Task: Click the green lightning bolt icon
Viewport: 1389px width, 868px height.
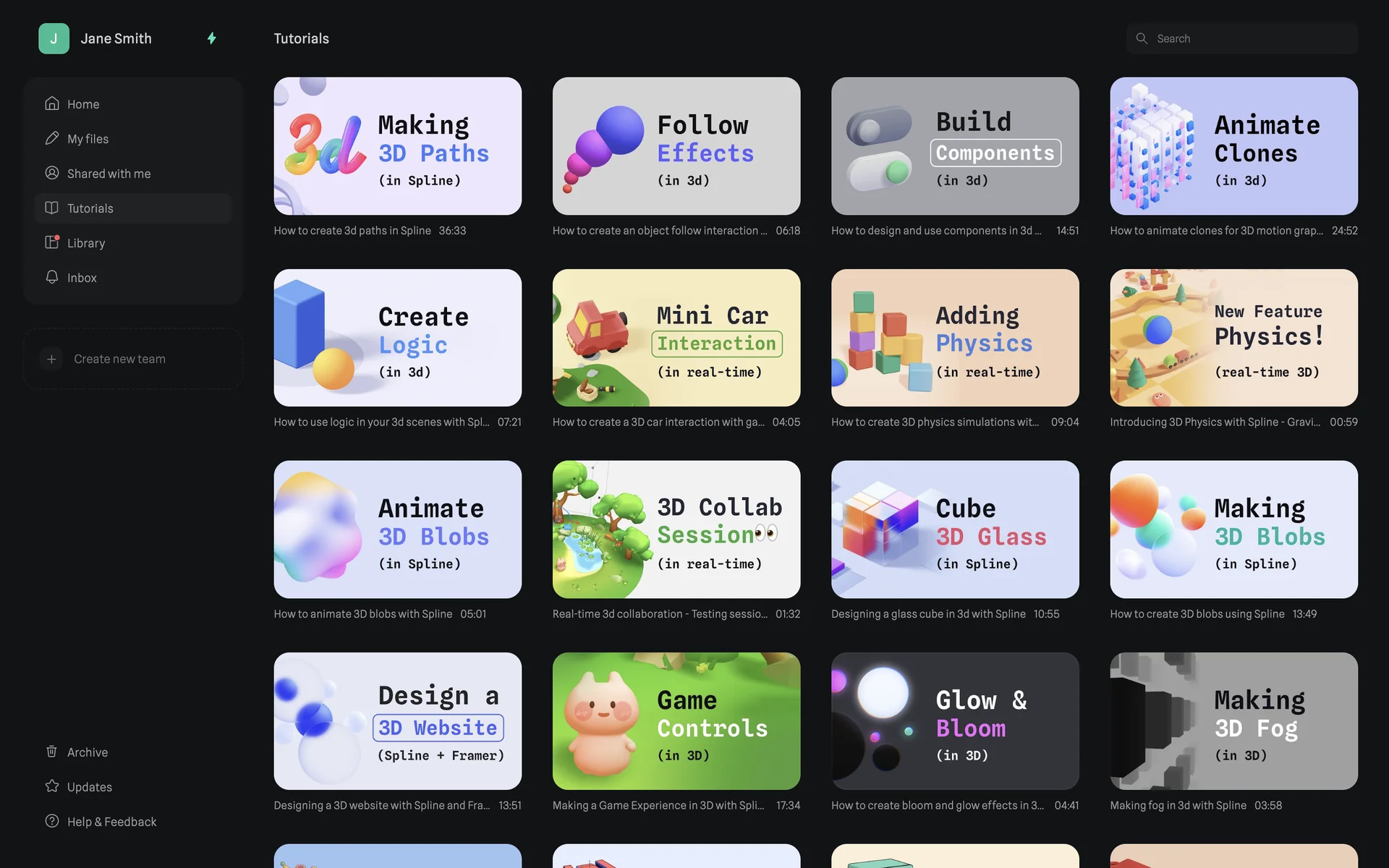Action: [212, 38]
